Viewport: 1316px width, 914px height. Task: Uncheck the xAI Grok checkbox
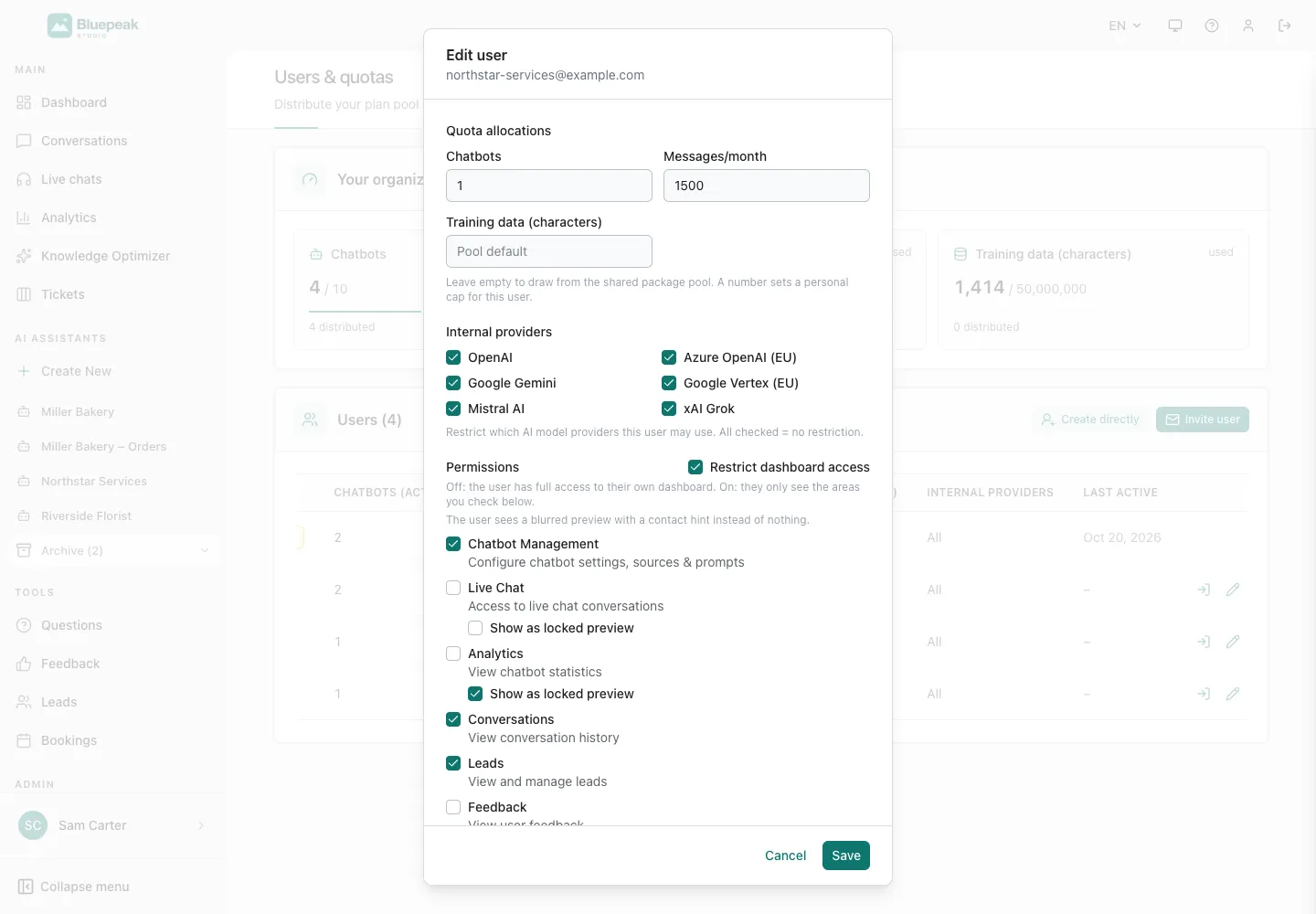pos(669,409)
